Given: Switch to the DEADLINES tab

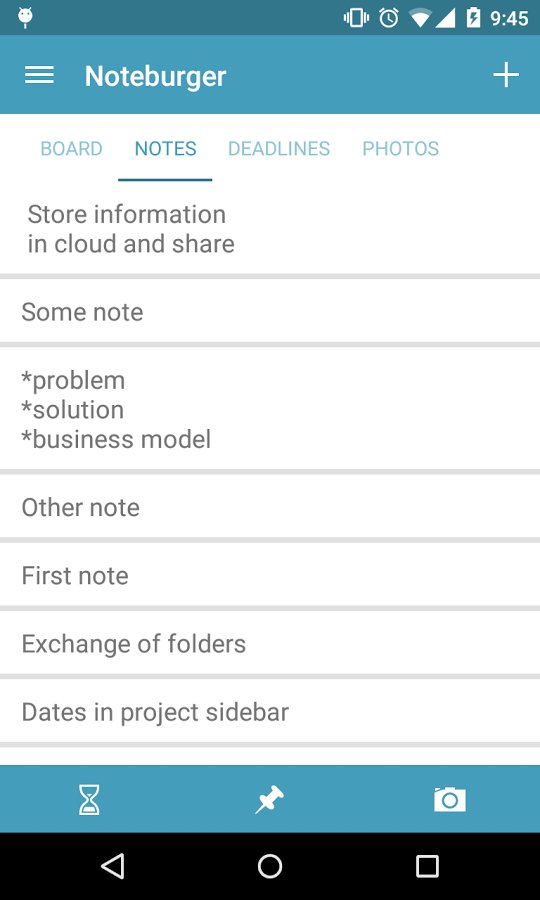Looking at the screenshot, I should click(279, 149).
